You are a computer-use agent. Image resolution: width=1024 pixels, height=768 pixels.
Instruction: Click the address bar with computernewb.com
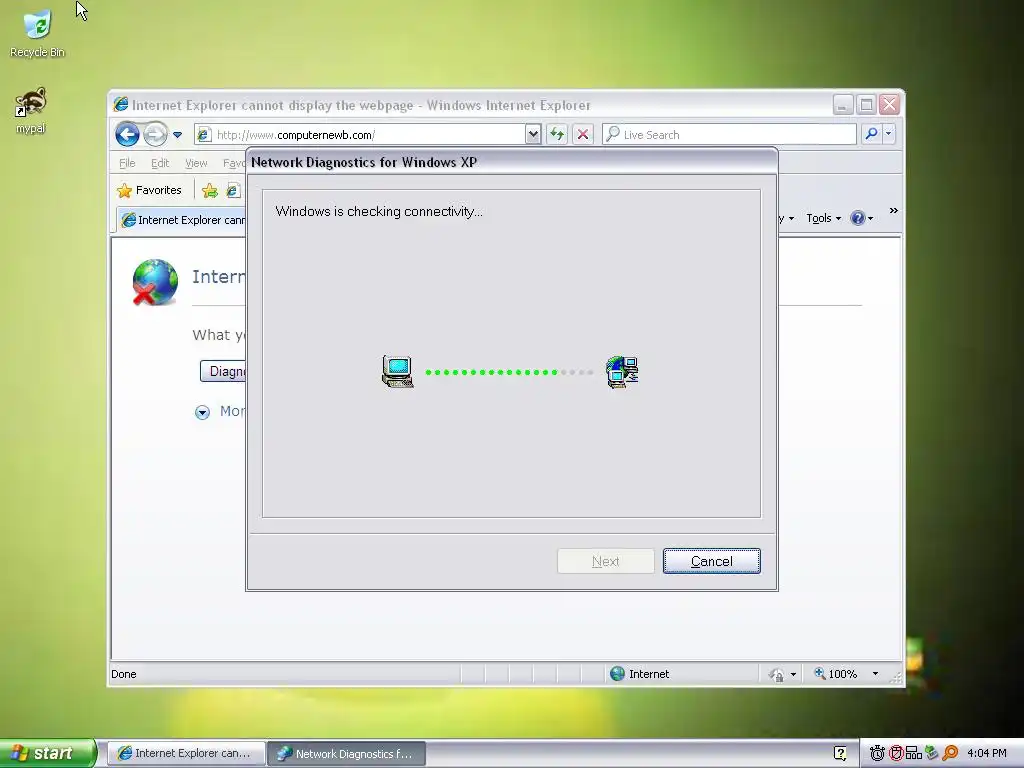359,135
